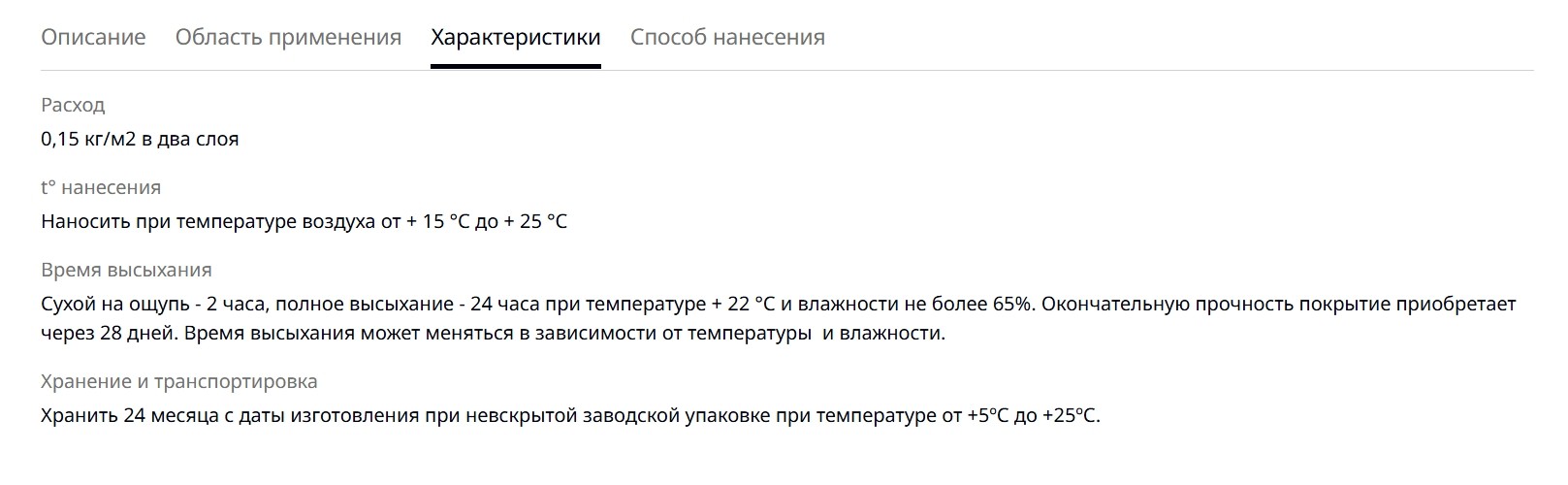1568x485 pixels.
Task: Click the Окончательную прочность покрытие приобретает phrase
Action: pos(1279,304)
